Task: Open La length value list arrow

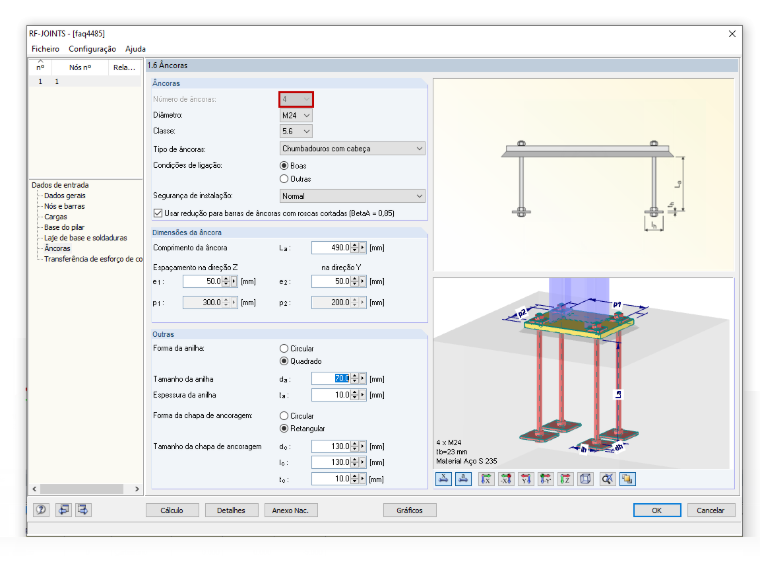Action: pos(363,248)
